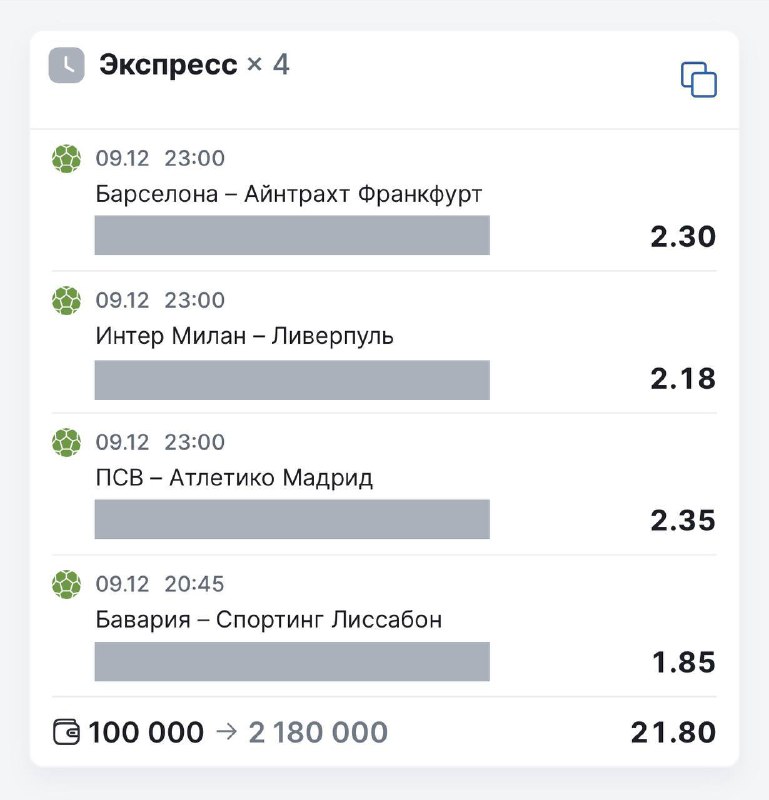Click the arrow between stake and payout

[226, 733]
